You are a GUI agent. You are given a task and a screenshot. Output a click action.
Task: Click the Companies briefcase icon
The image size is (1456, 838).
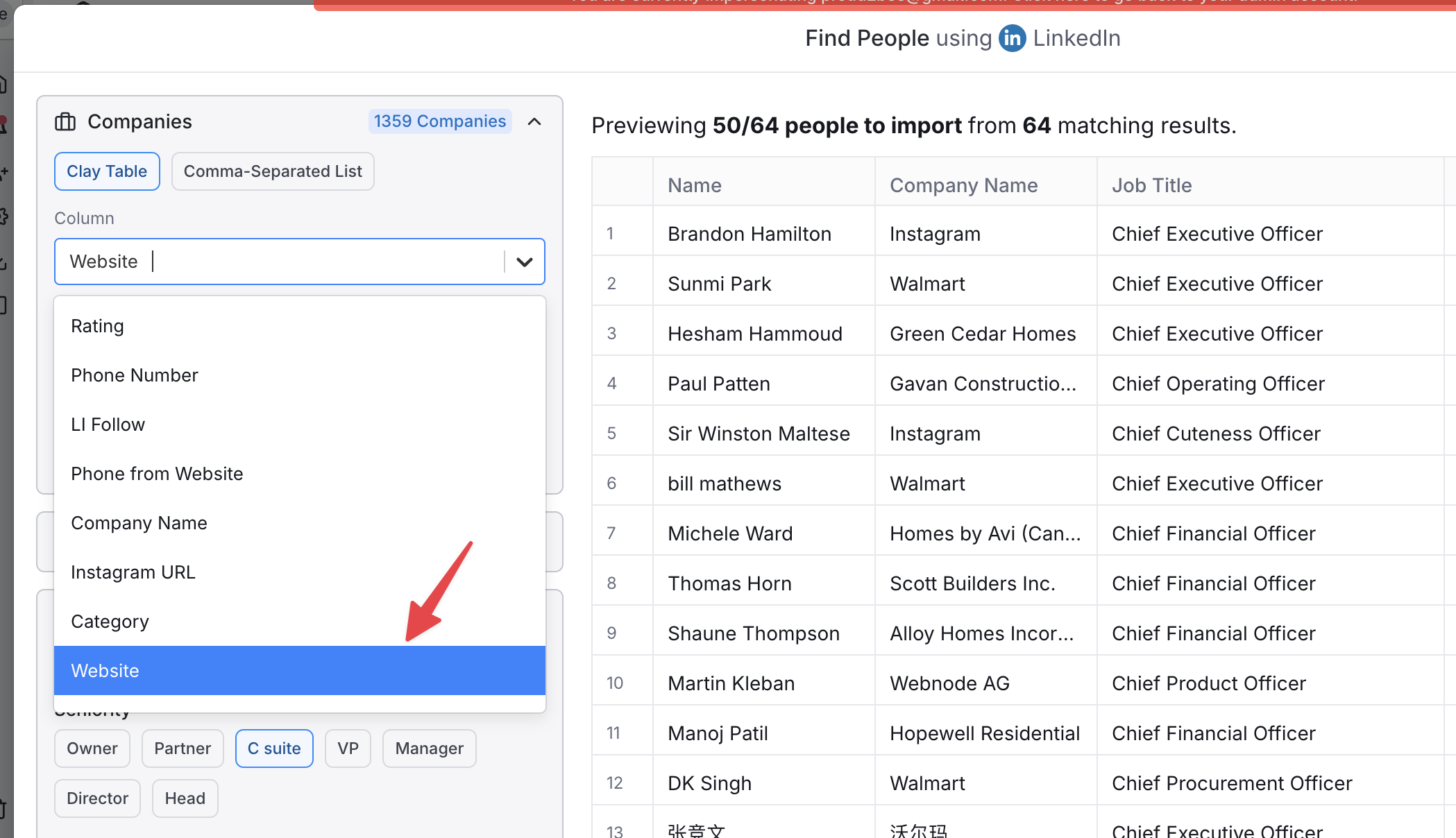65,122
